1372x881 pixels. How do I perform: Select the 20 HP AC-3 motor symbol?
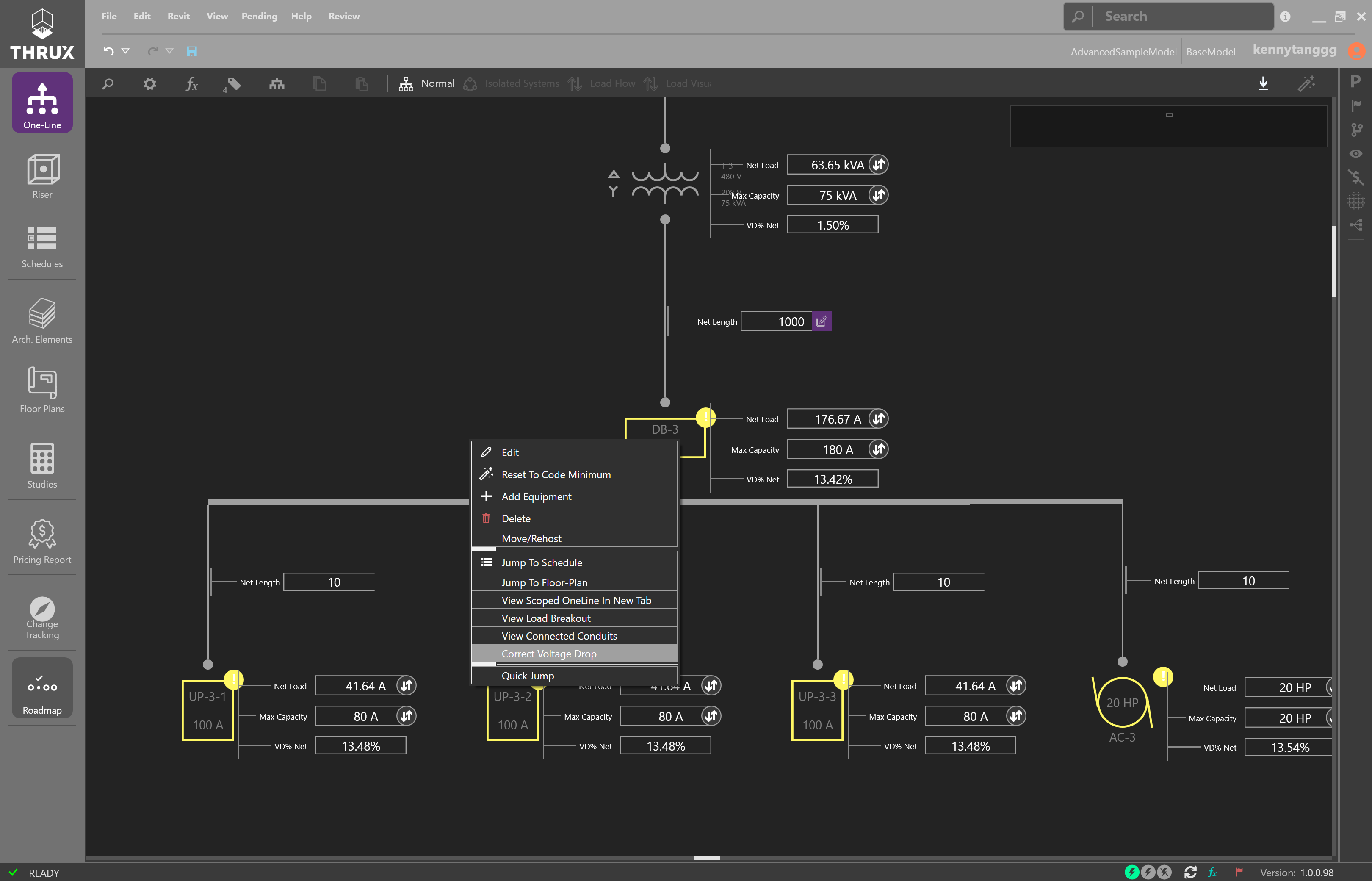pyautogui.click(x=1122, y=703)
